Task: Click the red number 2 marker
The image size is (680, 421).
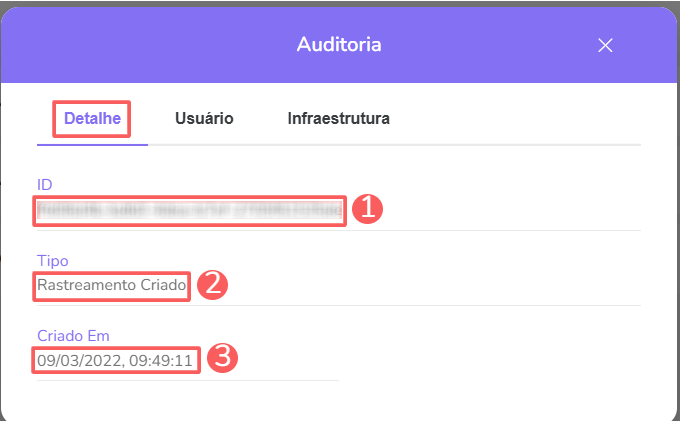Action: coord(212,285)
